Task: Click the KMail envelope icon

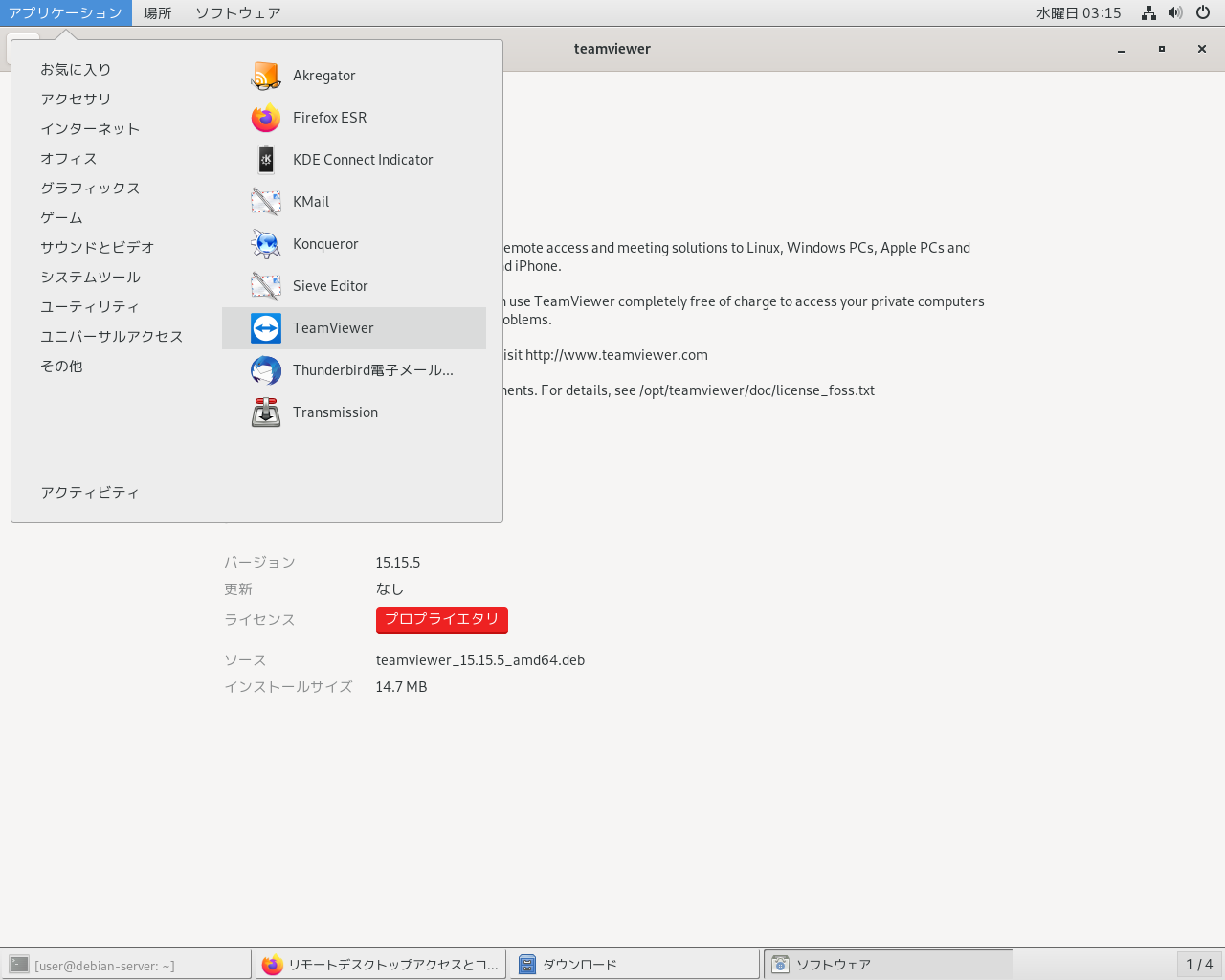Action: [x=266, y=202]
